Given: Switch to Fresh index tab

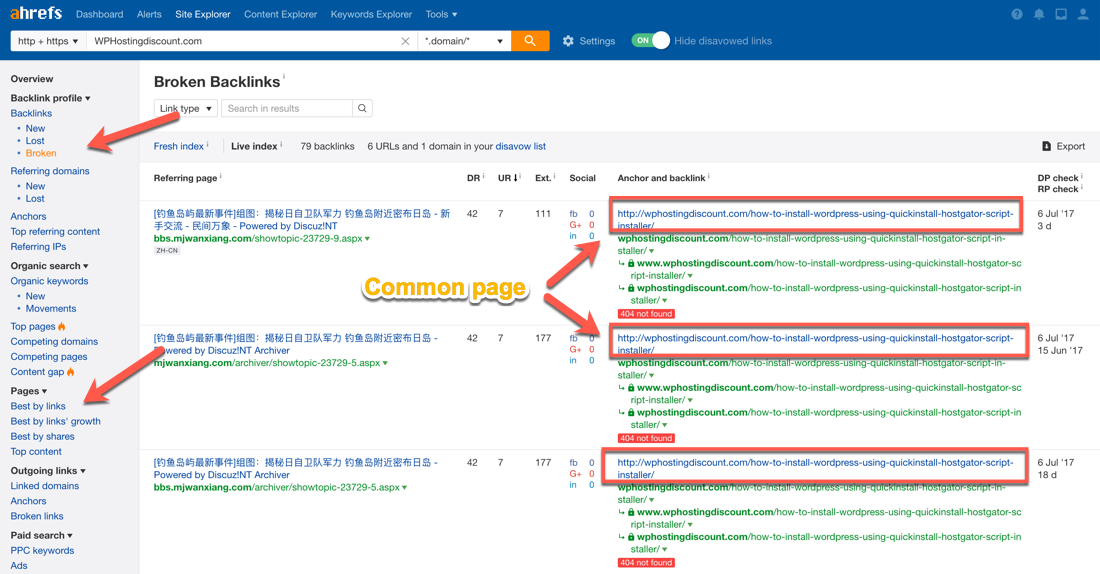Looking at the screenshot, I should [179, 146].
